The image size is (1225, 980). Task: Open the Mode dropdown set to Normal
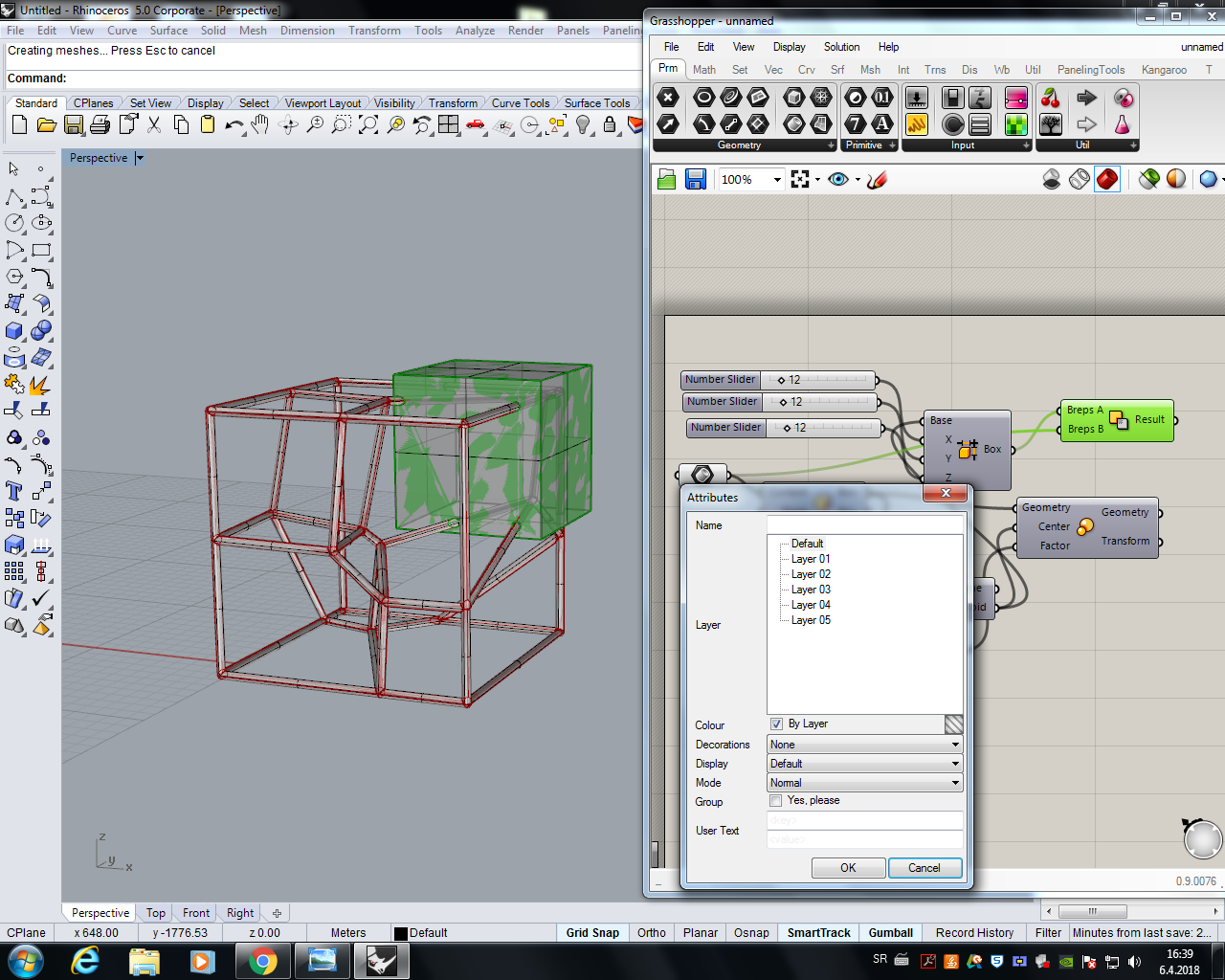[865, 783]
